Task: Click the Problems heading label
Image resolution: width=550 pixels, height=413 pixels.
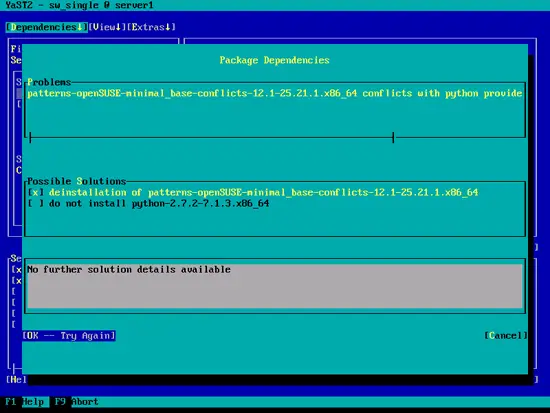Action: 49,82
